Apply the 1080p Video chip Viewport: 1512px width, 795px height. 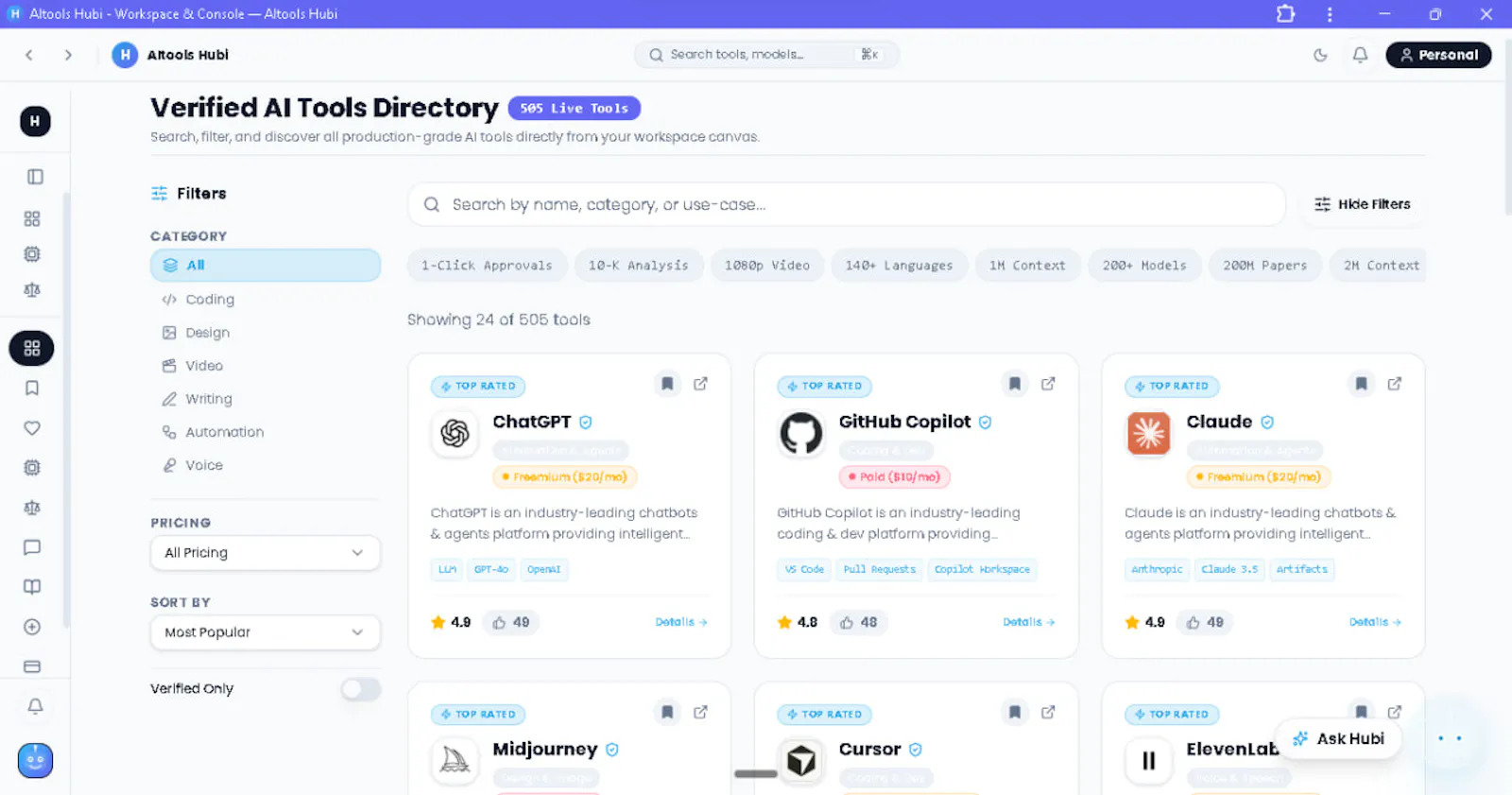point(767,266)
